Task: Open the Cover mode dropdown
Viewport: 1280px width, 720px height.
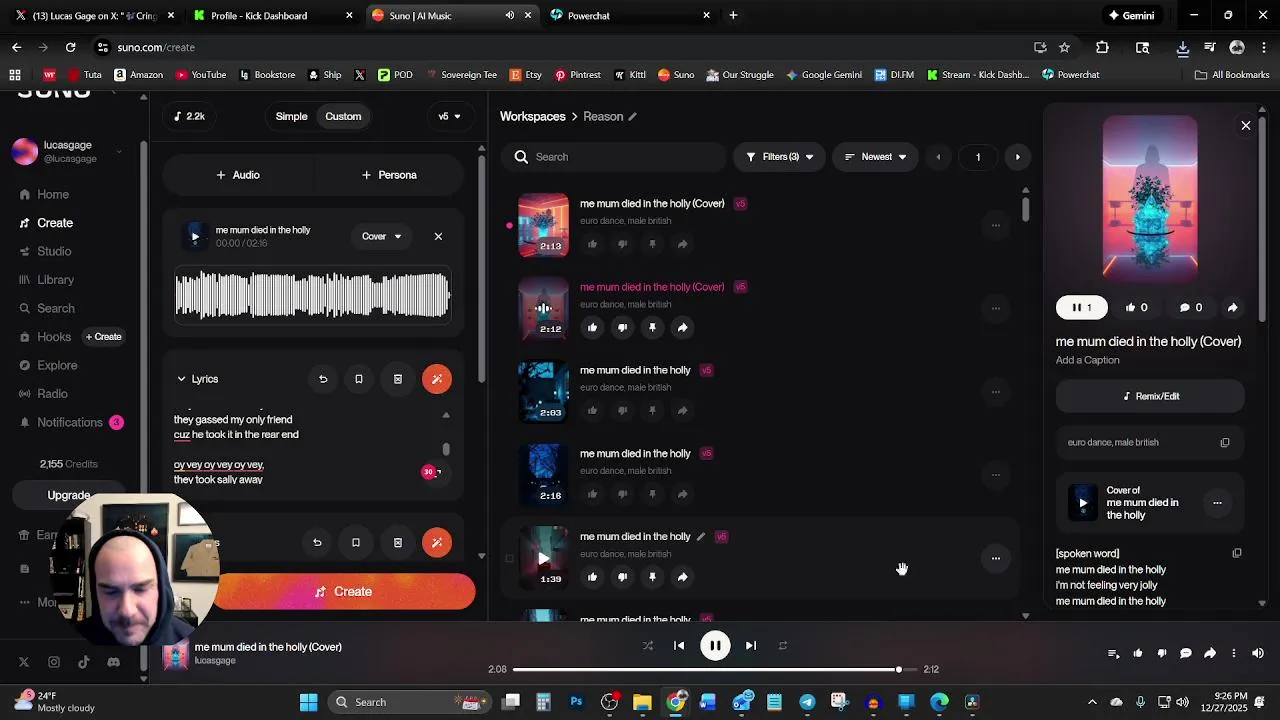Action: tap(381, 236)
